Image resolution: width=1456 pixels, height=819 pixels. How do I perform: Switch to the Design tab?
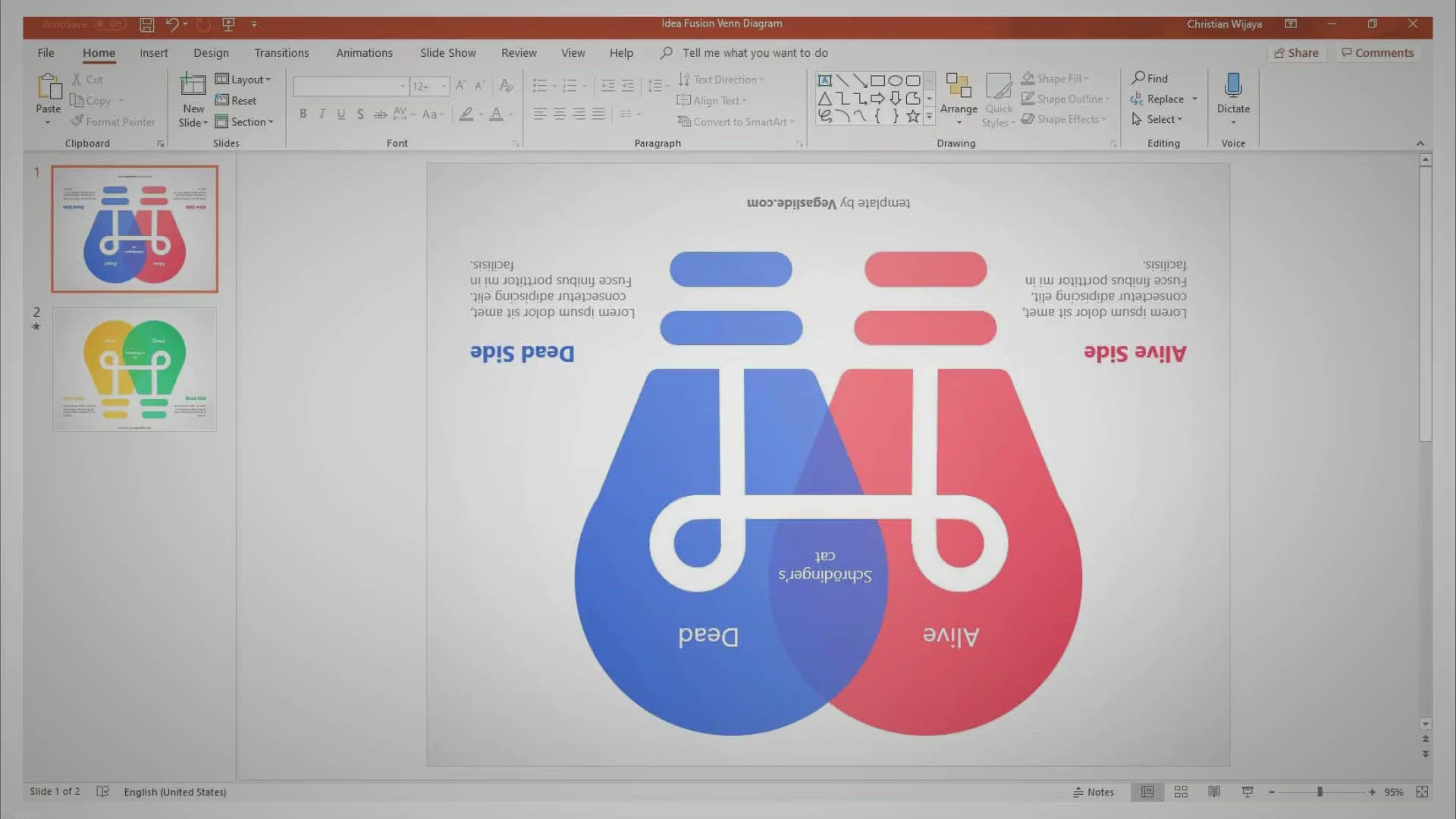211,53
